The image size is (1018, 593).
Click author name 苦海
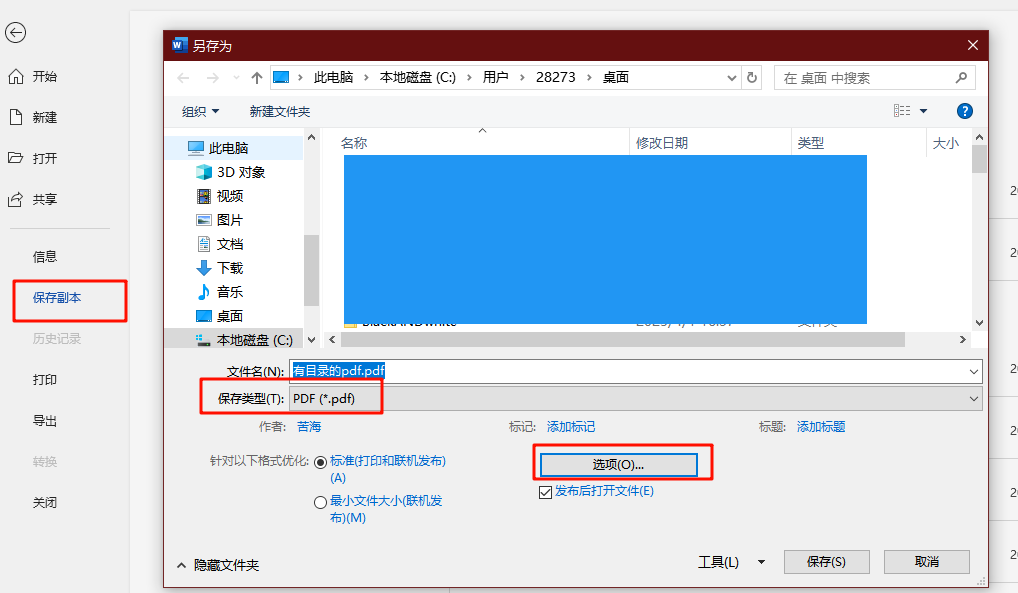[x=309, y=427]
